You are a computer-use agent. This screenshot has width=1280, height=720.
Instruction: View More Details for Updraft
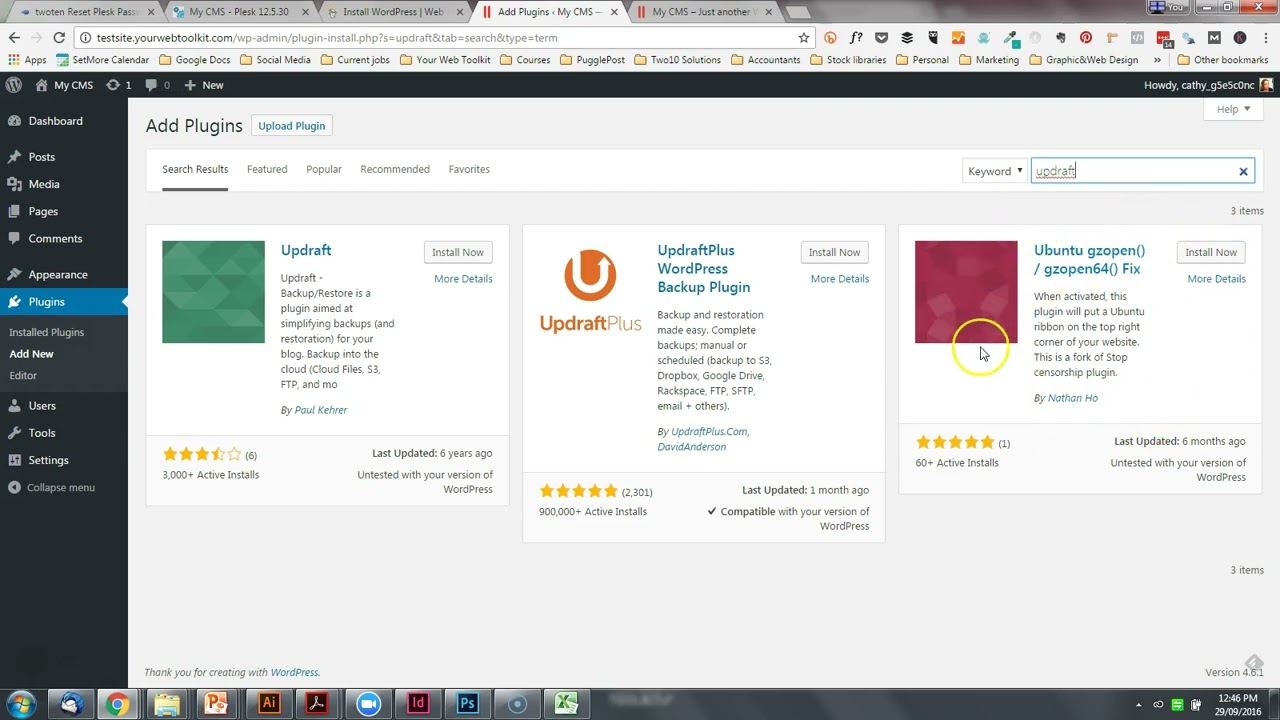[463, 279]
